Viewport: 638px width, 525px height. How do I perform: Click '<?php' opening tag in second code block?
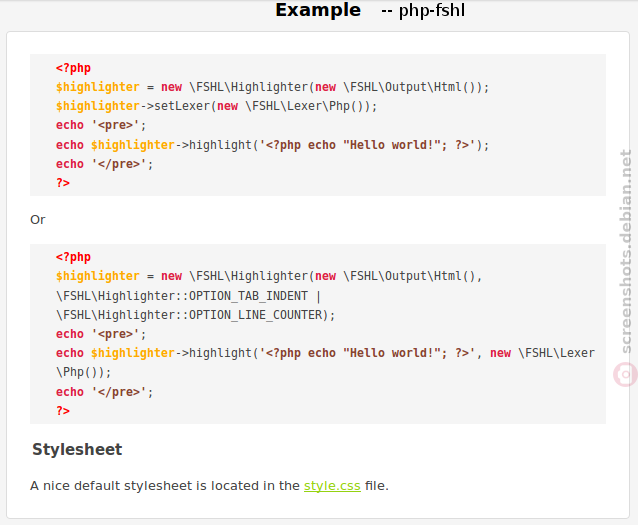click(x=73, y=257)
